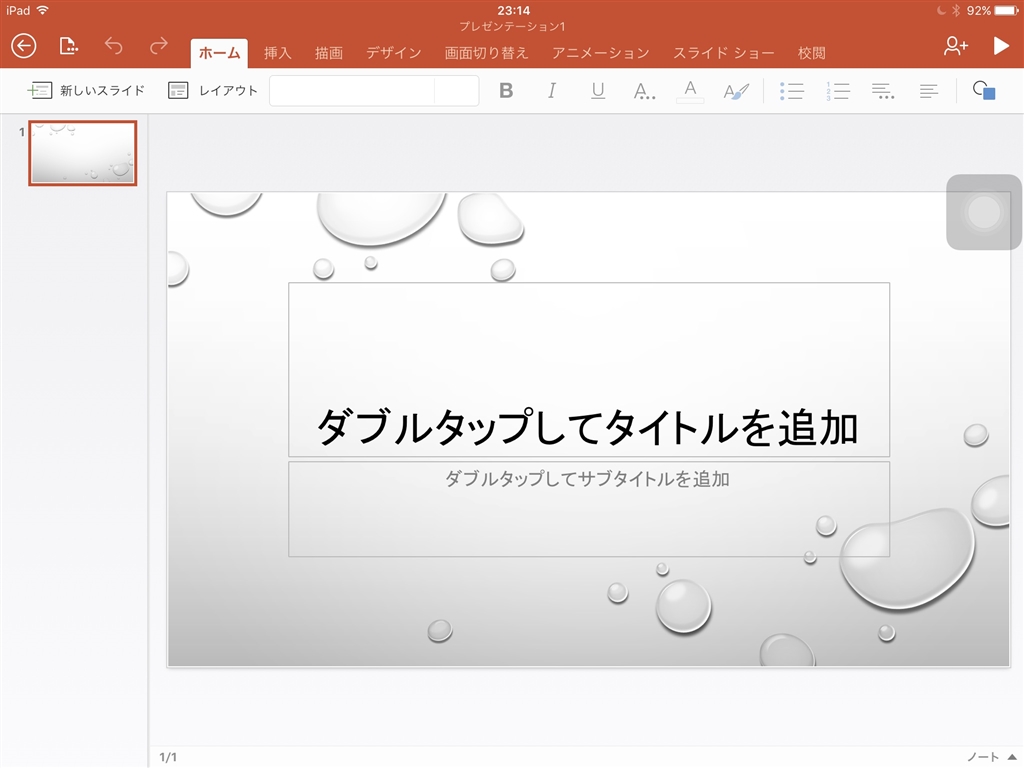Redo the last action
The width and height of the screenshot is (1024, 768).
coord(158,46)
